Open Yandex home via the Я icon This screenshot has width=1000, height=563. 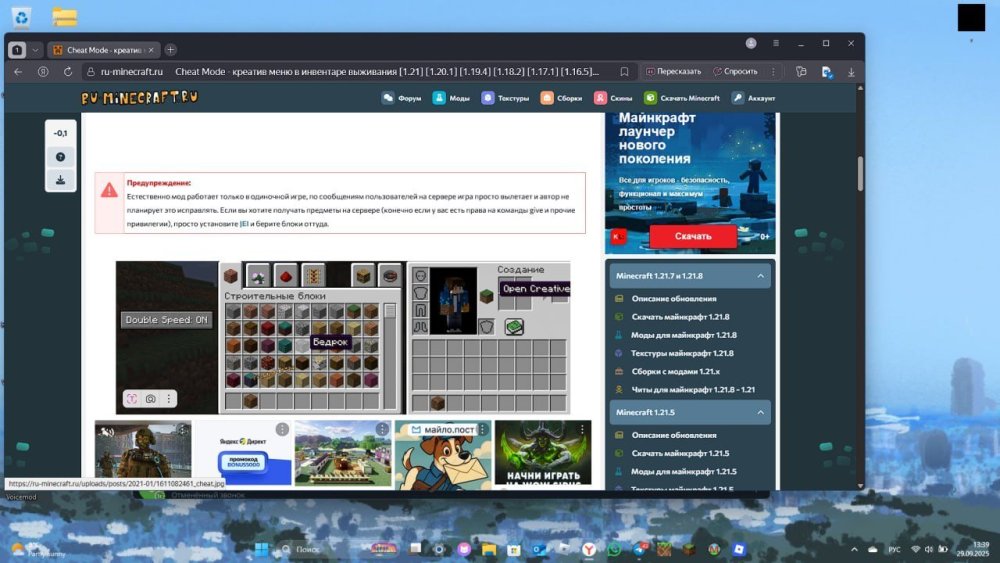[43, 72]
